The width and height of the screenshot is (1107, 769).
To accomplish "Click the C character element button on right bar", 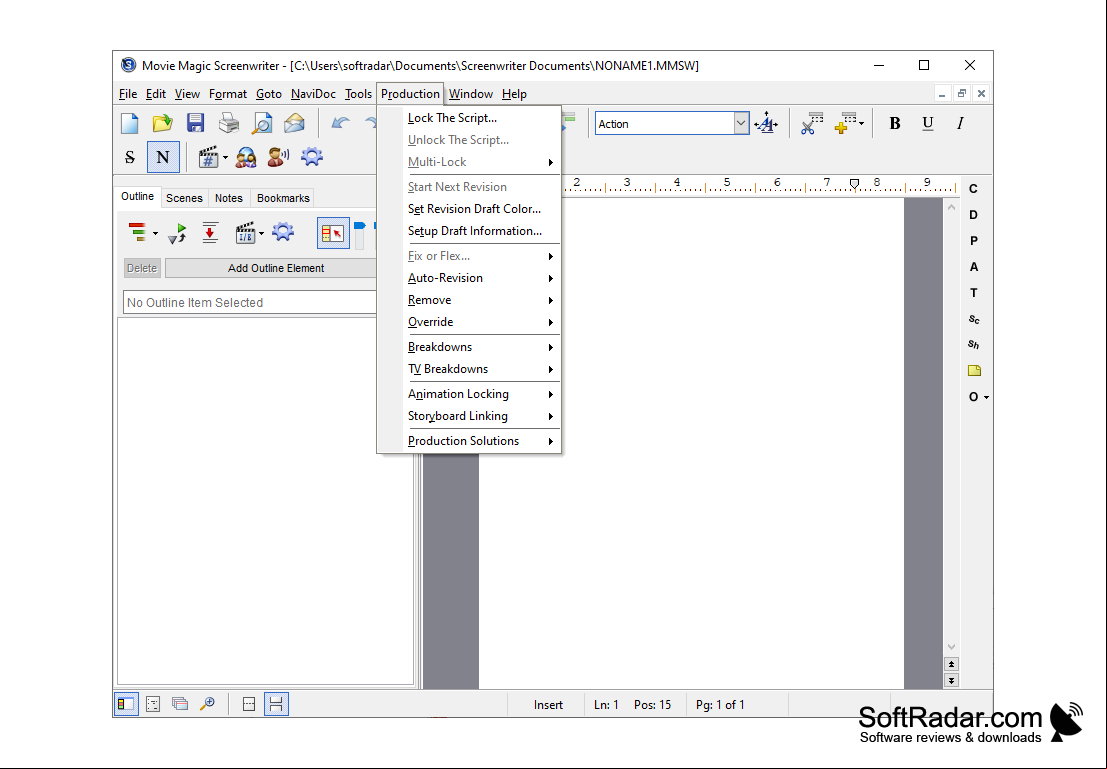I will tap(974, 189).
